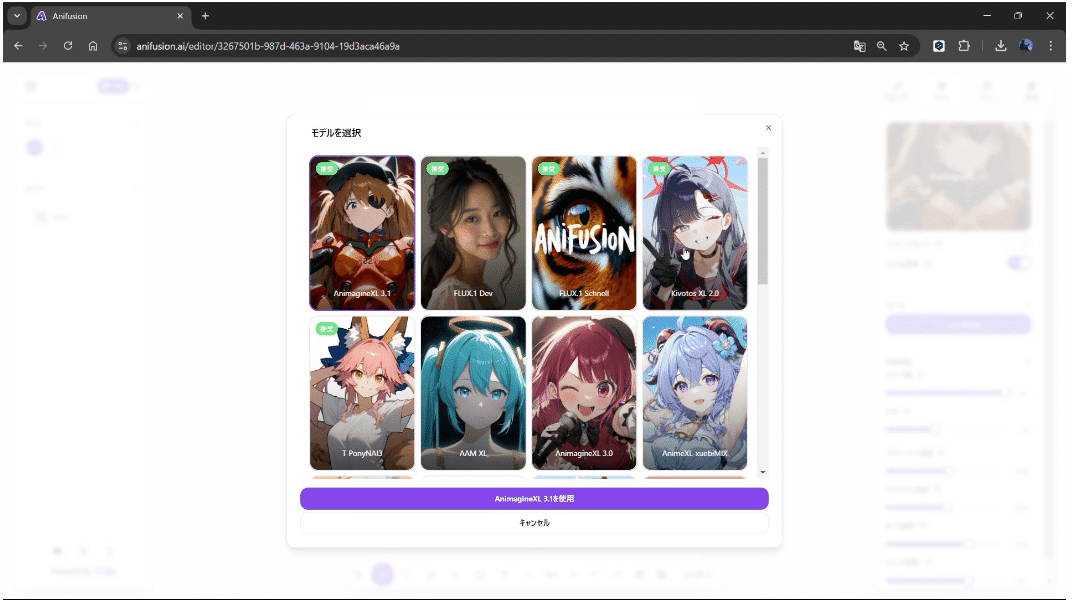1074x604 pixels.
Task: Choose the FLUX.1 Dev model card
Action: point(473,233)
